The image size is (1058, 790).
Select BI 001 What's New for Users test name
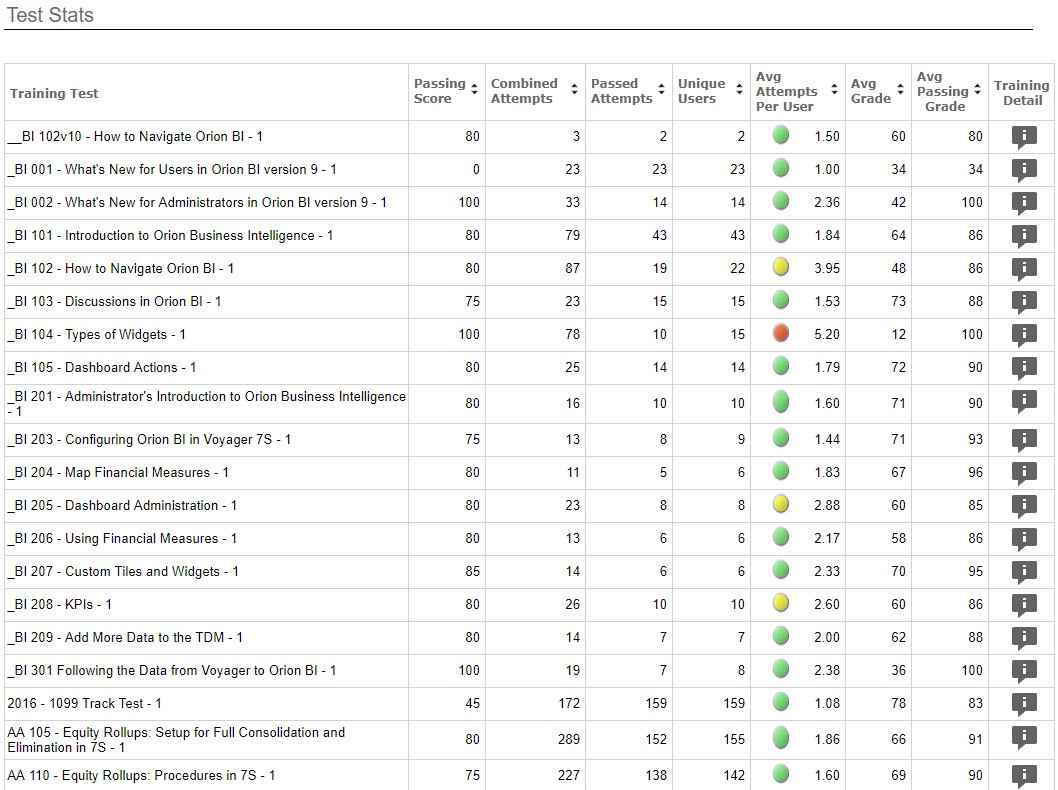[172, 169]
